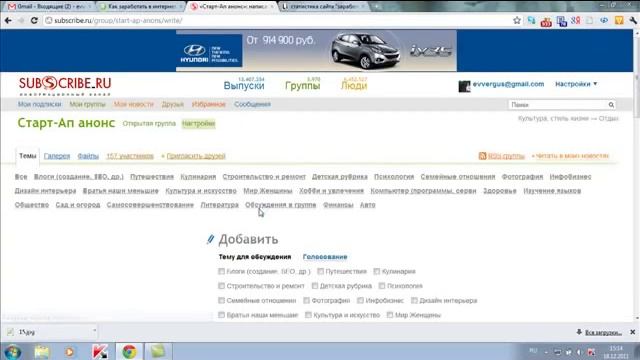
Task: Go to Мои подписки
Action: (x=40, y=104)
